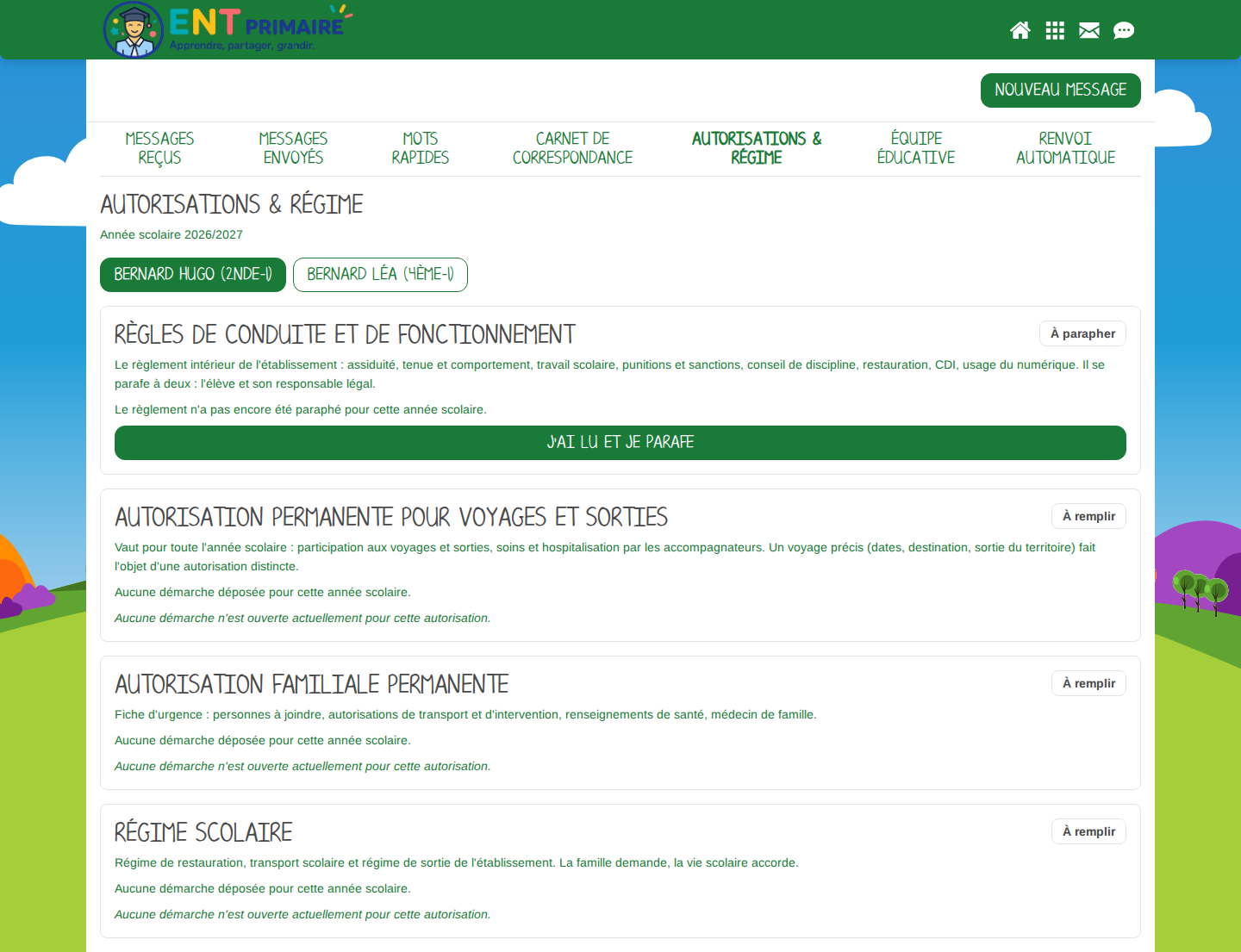Switch to student Bernard Léa (4ÈME-1)
Viewport: 1241px width, 952px height.
[380, 275]
